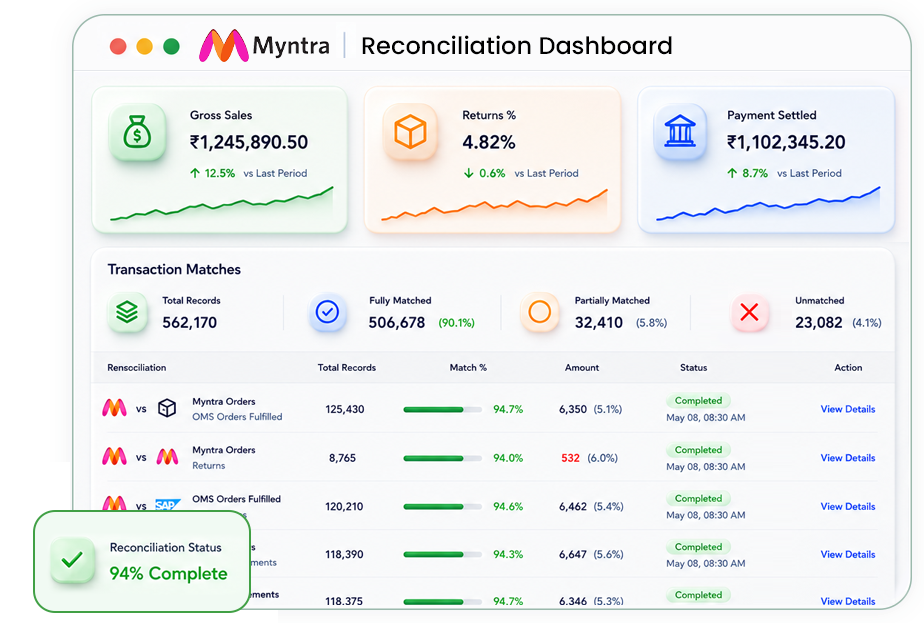
Task: Click the SAP logo icon
Action: pos(167,505)
